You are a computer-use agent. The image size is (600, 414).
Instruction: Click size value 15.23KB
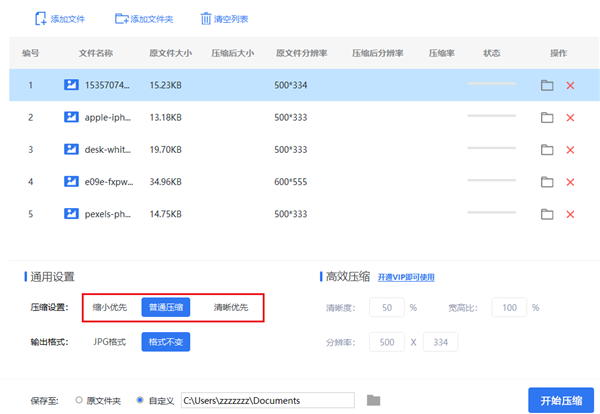165,85
